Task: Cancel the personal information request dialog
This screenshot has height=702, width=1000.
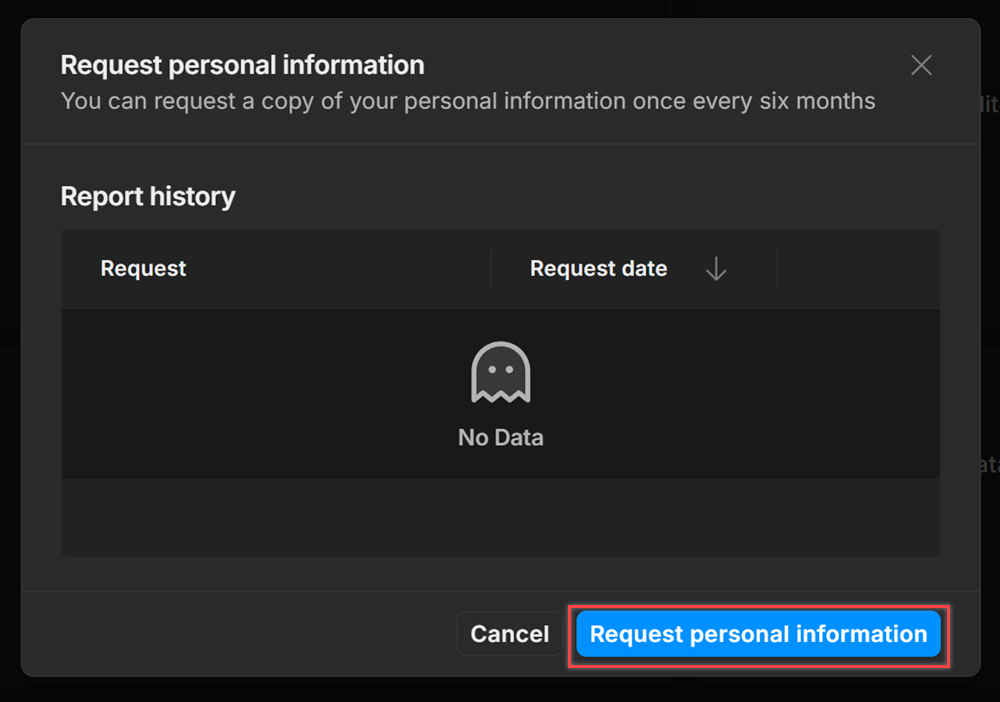Action: tap(510, 634)
